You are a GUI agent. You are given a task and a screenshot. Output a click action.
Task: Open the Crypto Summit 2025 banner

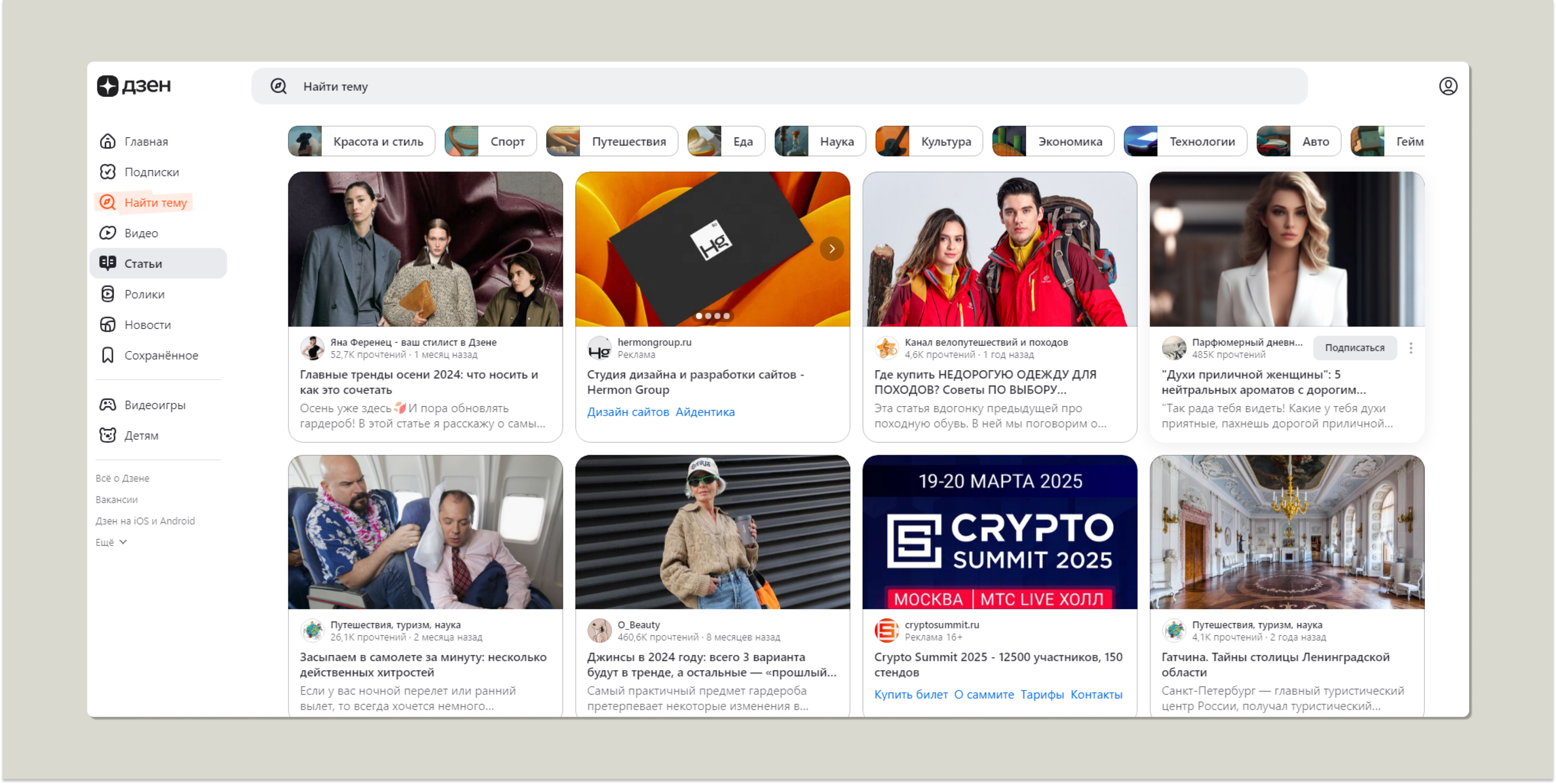click(1000, 532)
